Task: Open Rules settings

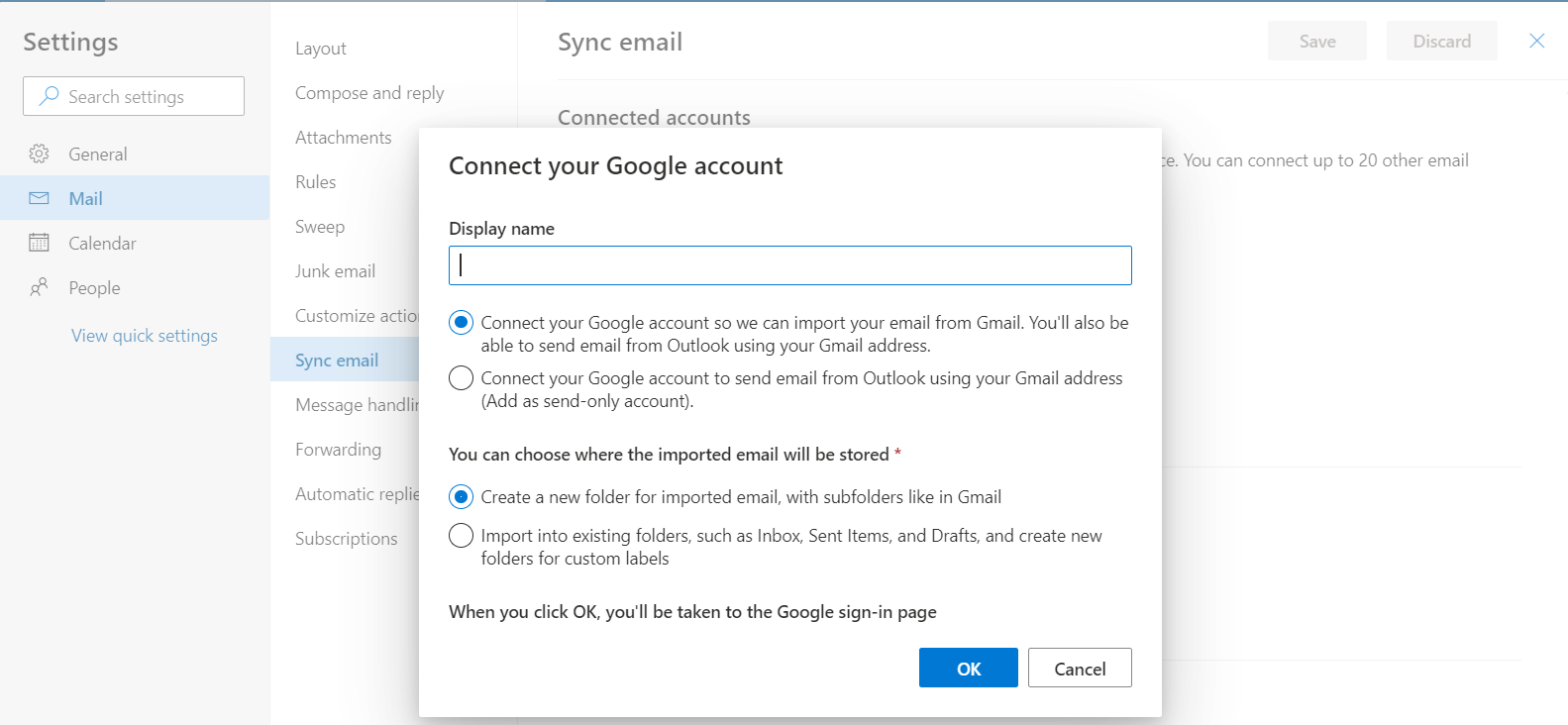Action: click(x=316, y=182)
